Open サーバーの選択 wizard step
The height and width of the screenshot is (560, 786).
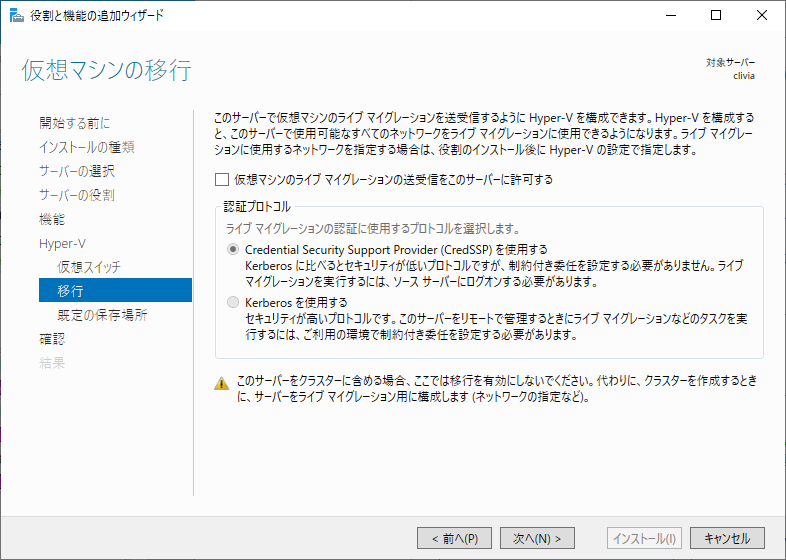pyautogui.click(x=77, y=171)
